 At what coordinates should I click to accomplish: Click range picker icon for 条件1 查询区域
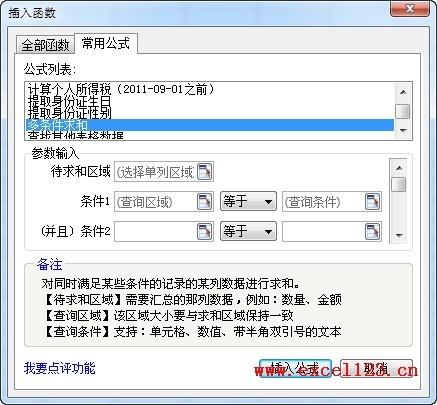(x=204, y=202)
